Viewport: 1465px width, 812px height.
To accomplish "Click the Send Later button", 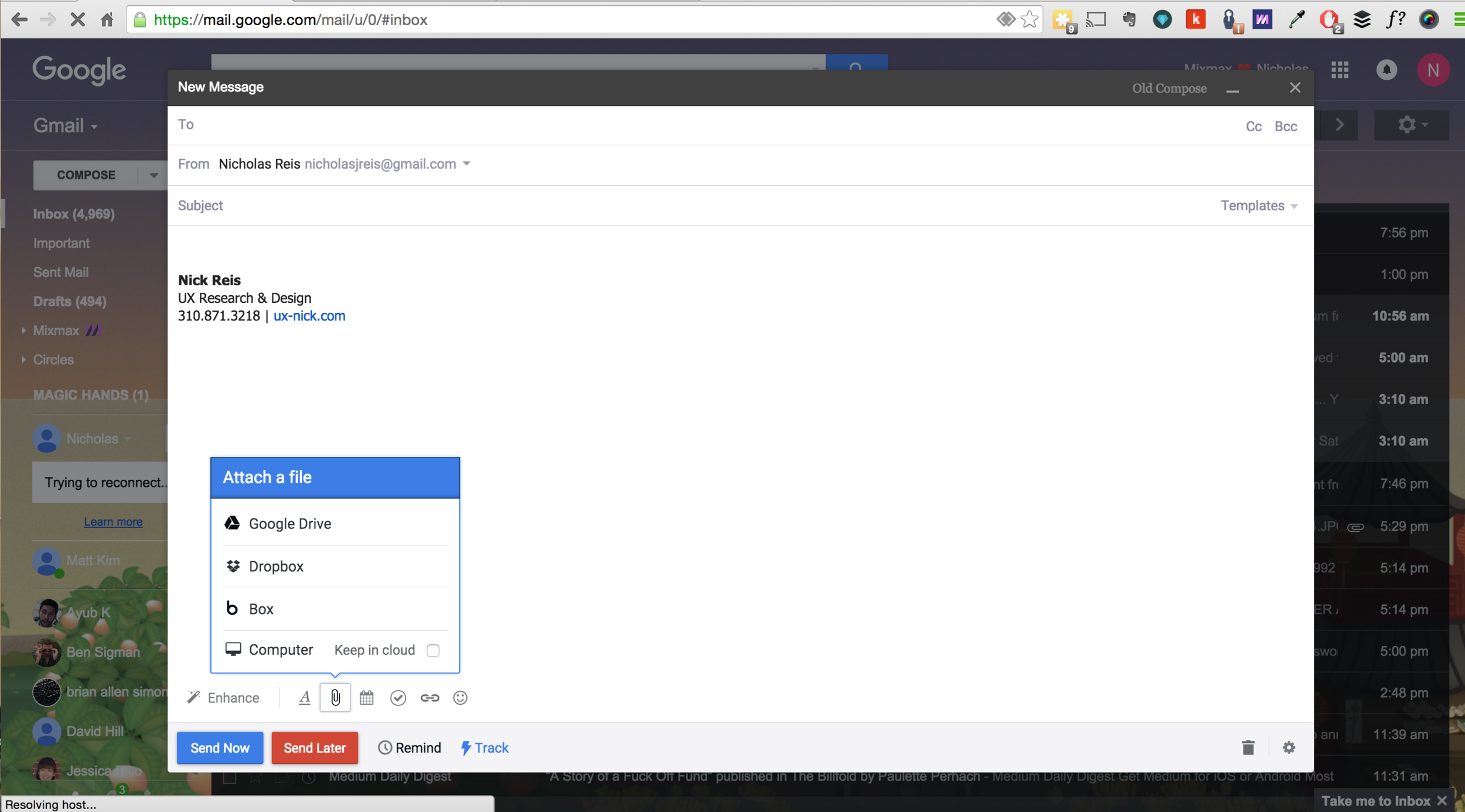I will (x=315, y=748).
